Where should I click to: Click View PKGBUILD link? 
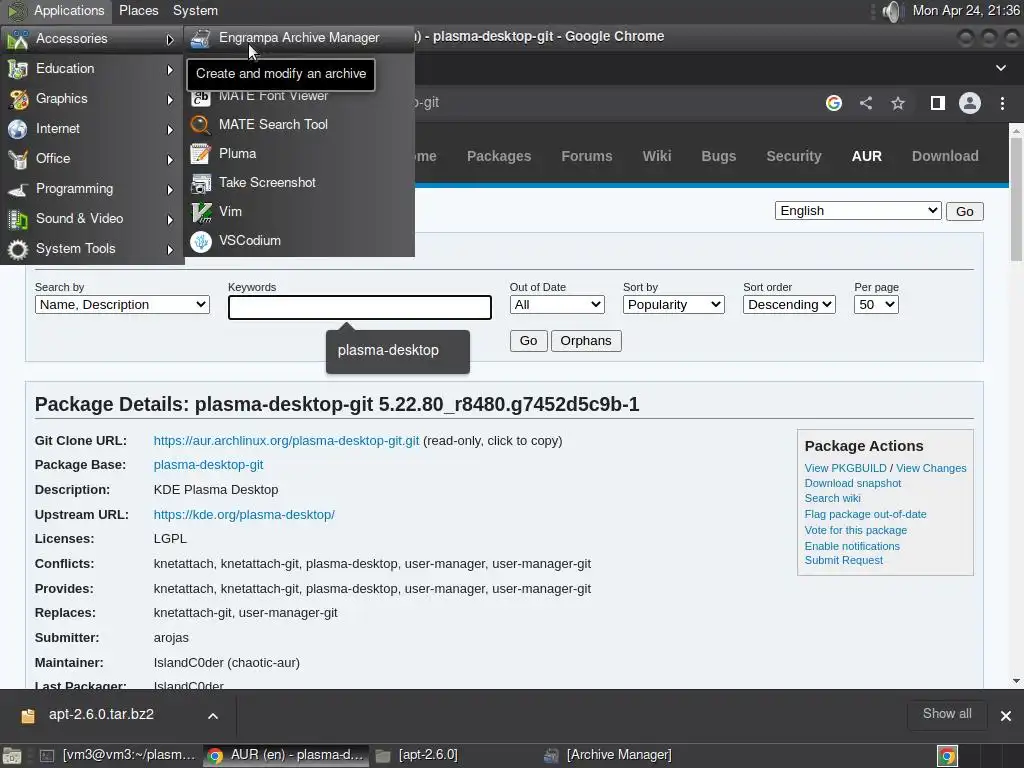coord(845,468)
